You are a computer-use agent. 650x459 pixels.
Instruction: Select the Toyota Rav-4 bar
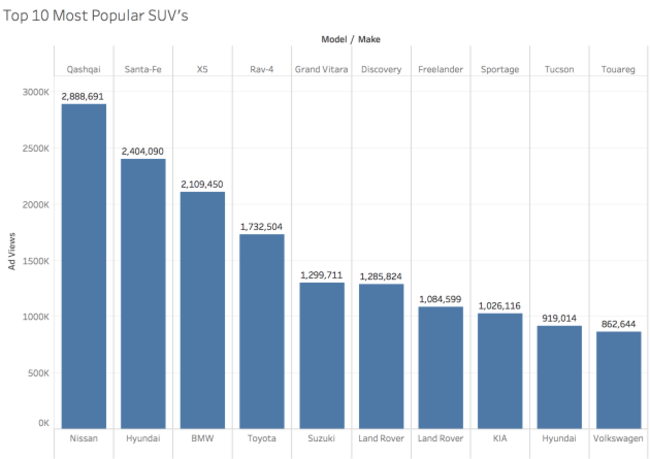pyautogui.click(x=261, y=330)
